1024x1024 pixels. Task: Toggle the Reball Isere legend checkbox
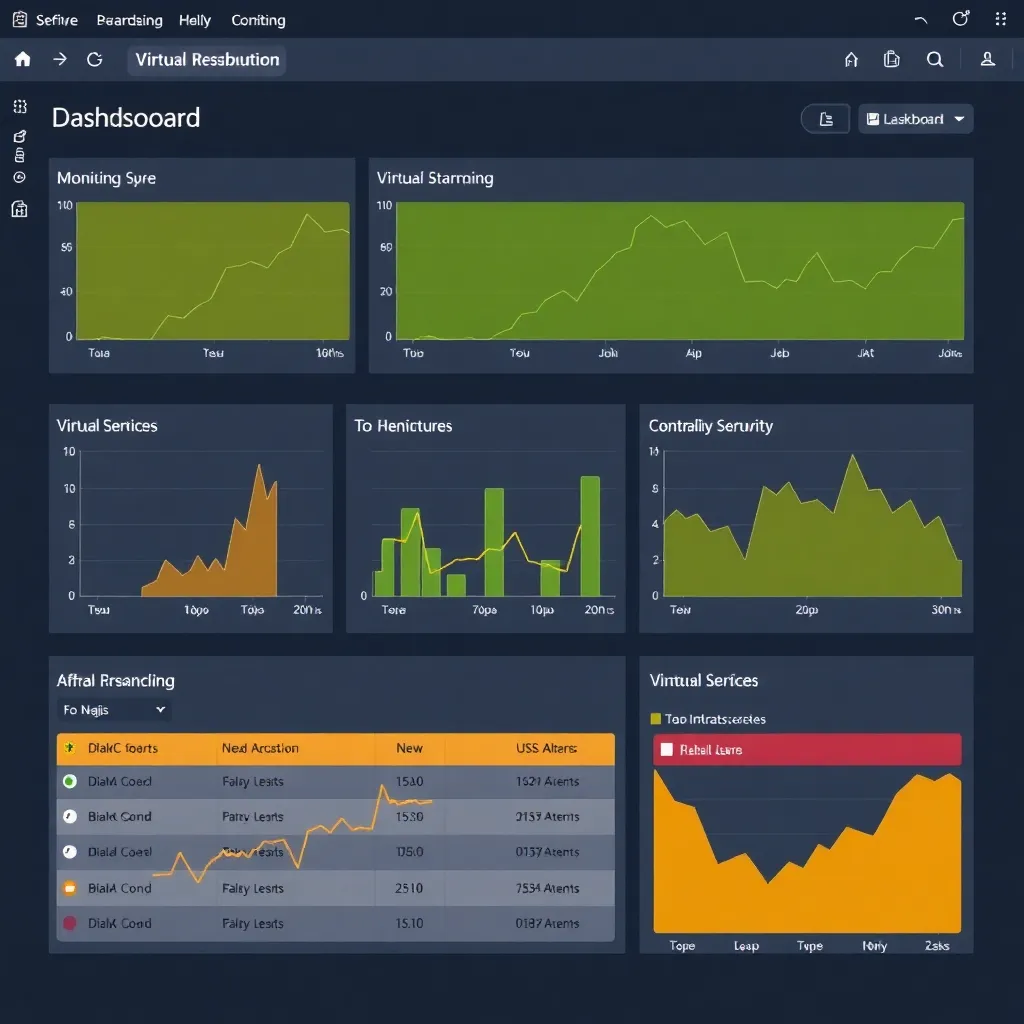(x=668, y=748)
